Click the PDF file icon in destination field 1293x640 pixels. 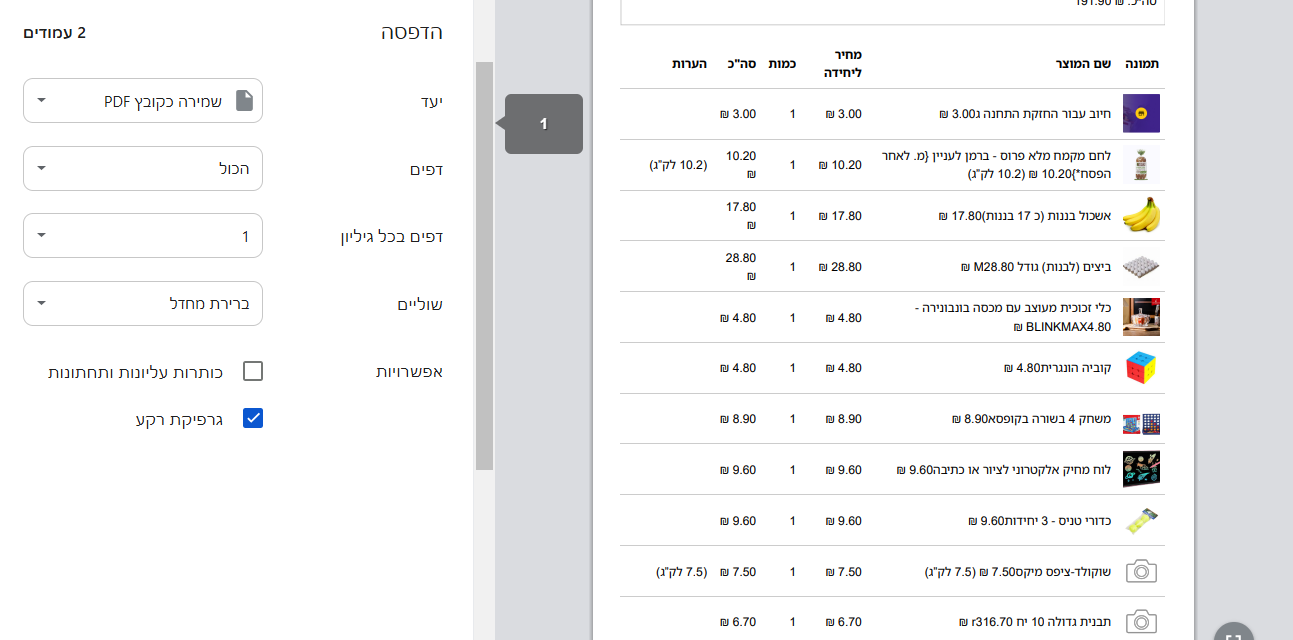244,101
